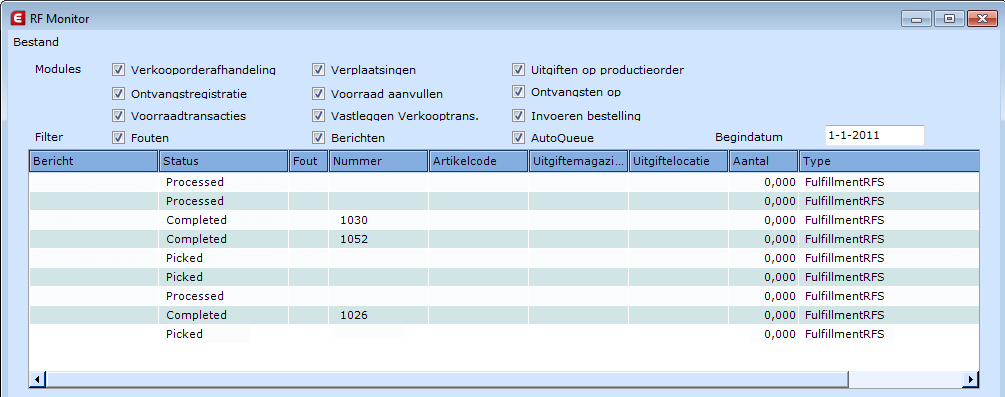Click the Artikelcode column header
1005x397 pixels.
pyautogui.click(x=478, y=161)
